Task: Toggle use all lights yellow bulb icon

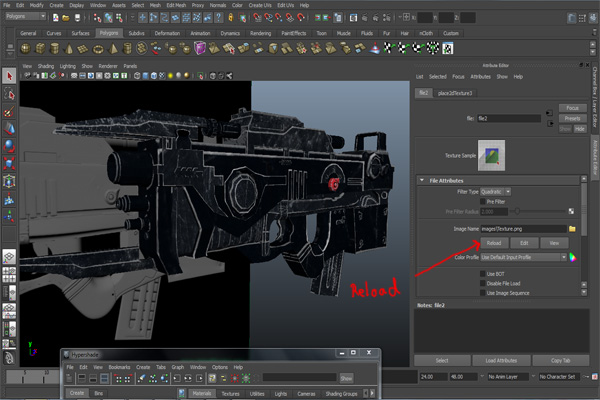Action: pyautogui.click(x=170, y=76)
